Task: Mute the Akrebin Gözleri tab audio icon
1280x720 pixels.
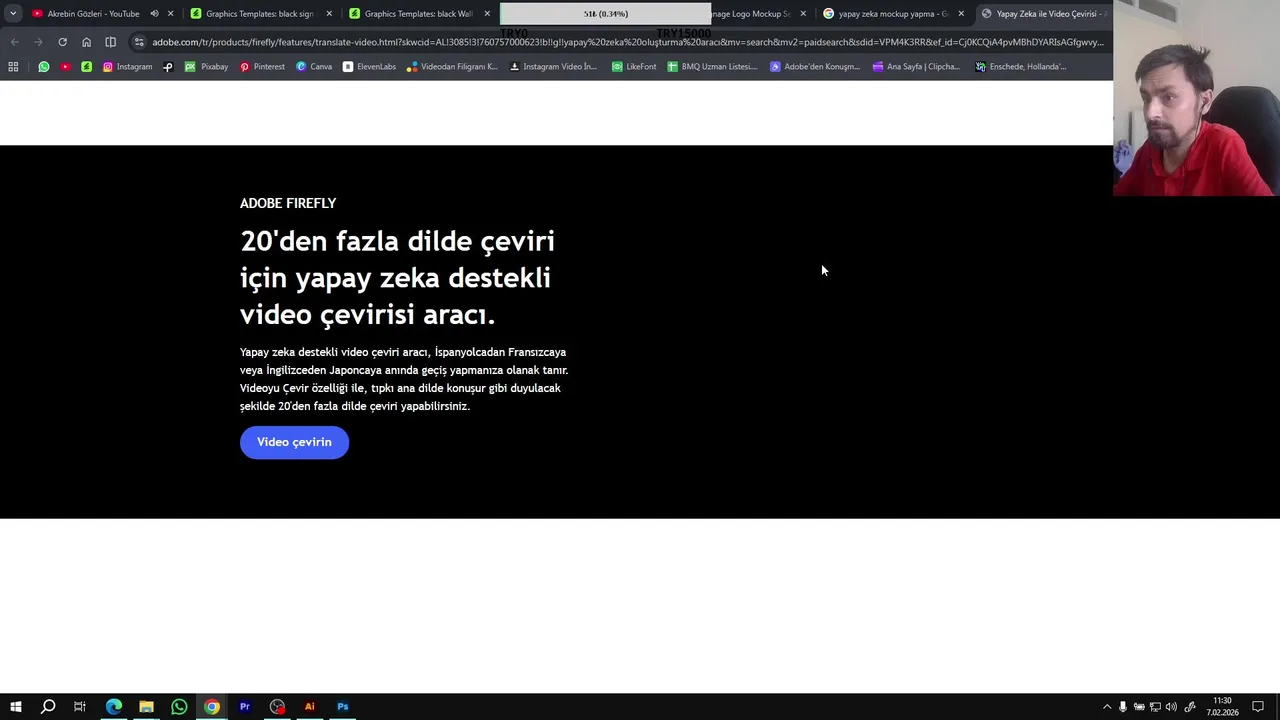Action: (154, 14)
